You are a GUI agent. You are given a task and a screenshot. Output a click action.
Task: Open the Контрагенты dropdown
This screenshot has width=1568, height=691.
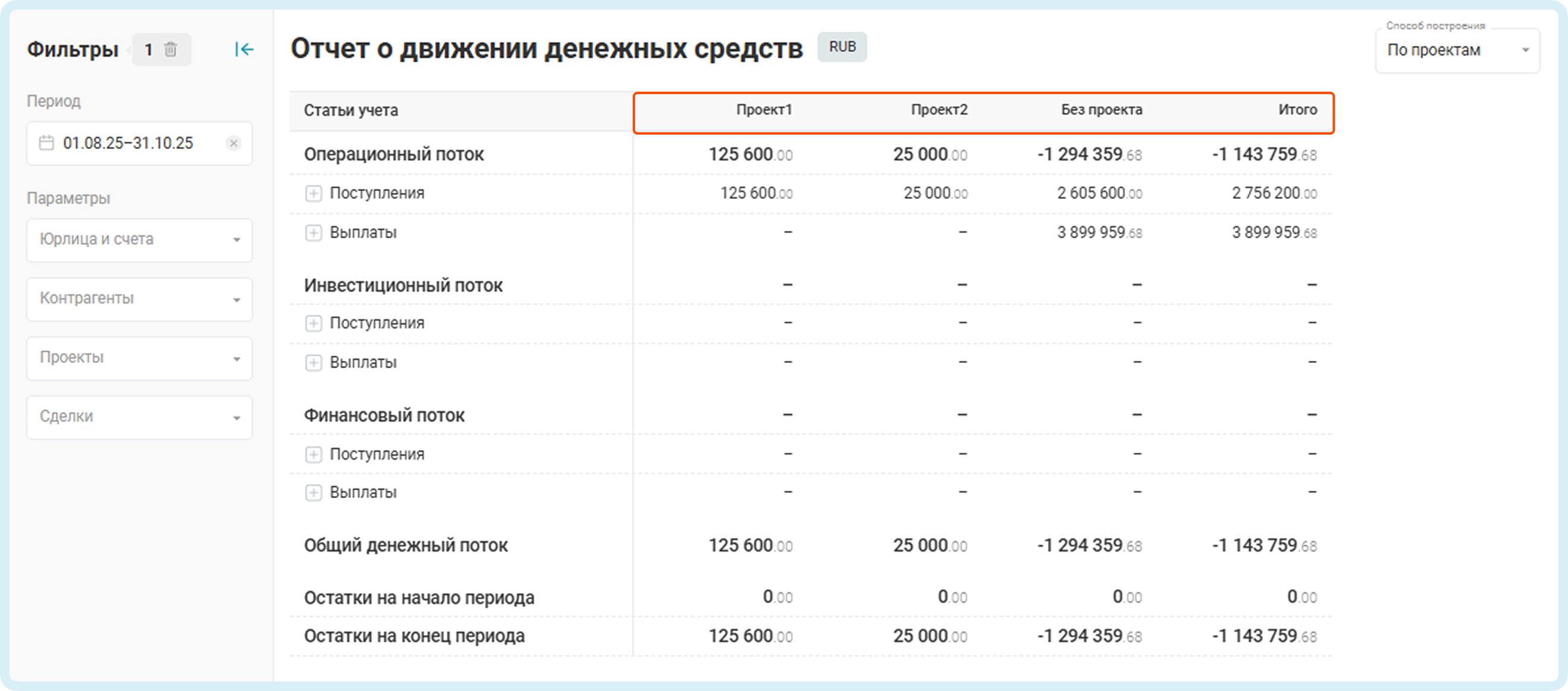click(139, 299)
